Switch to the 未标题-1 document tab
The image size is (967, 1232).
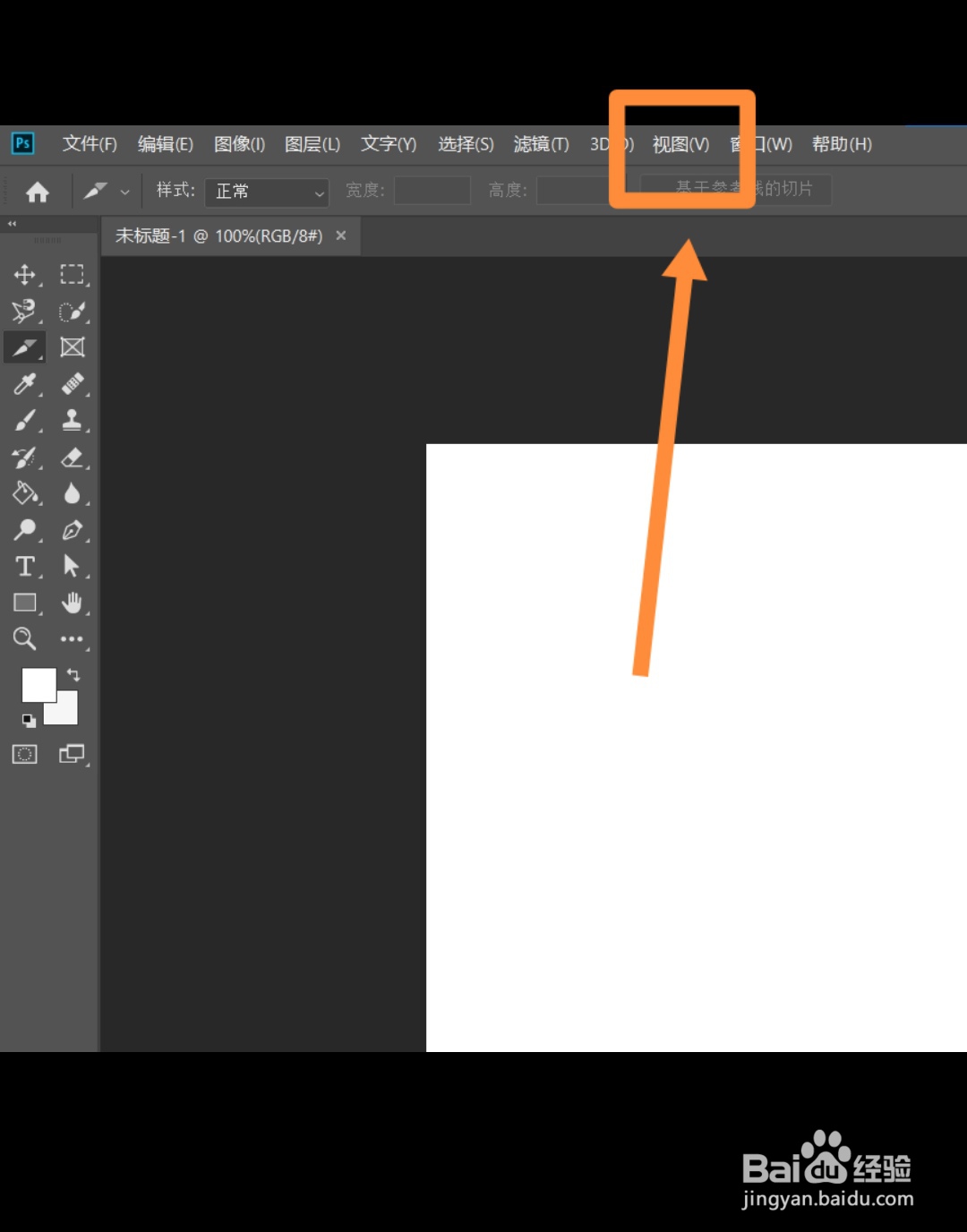pos(218,235)
